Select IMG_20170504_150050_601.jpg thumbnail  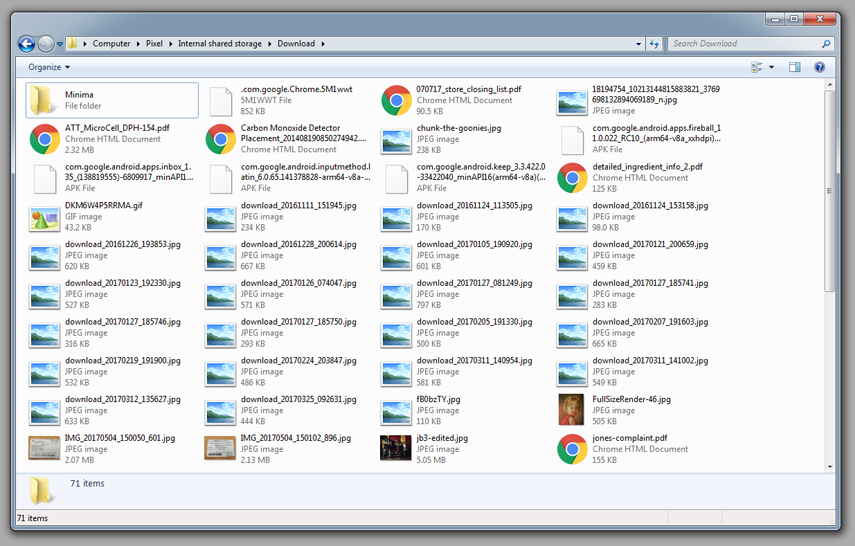click(x=45, y=448)
